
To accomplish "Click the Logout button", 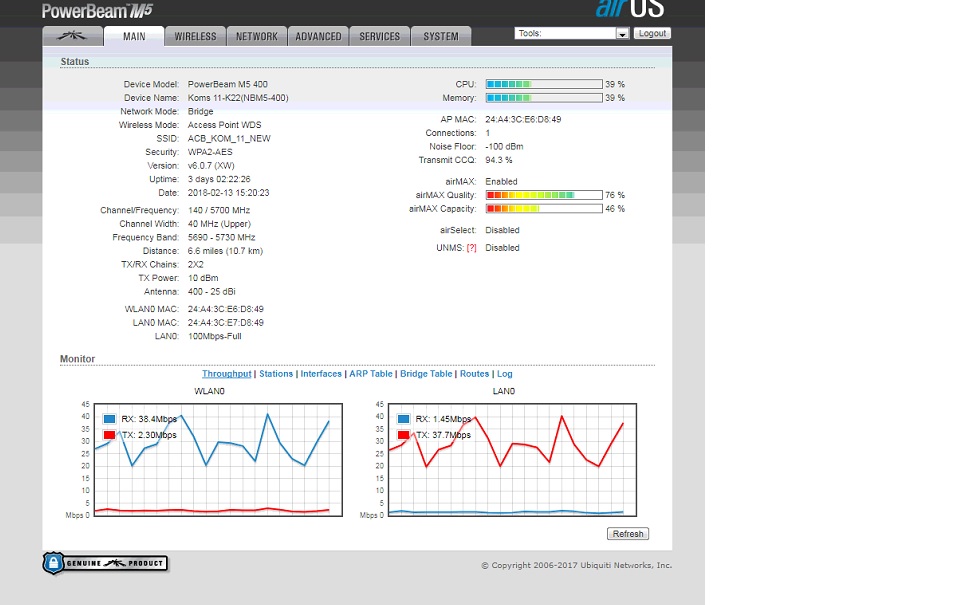I will point(652,34).
